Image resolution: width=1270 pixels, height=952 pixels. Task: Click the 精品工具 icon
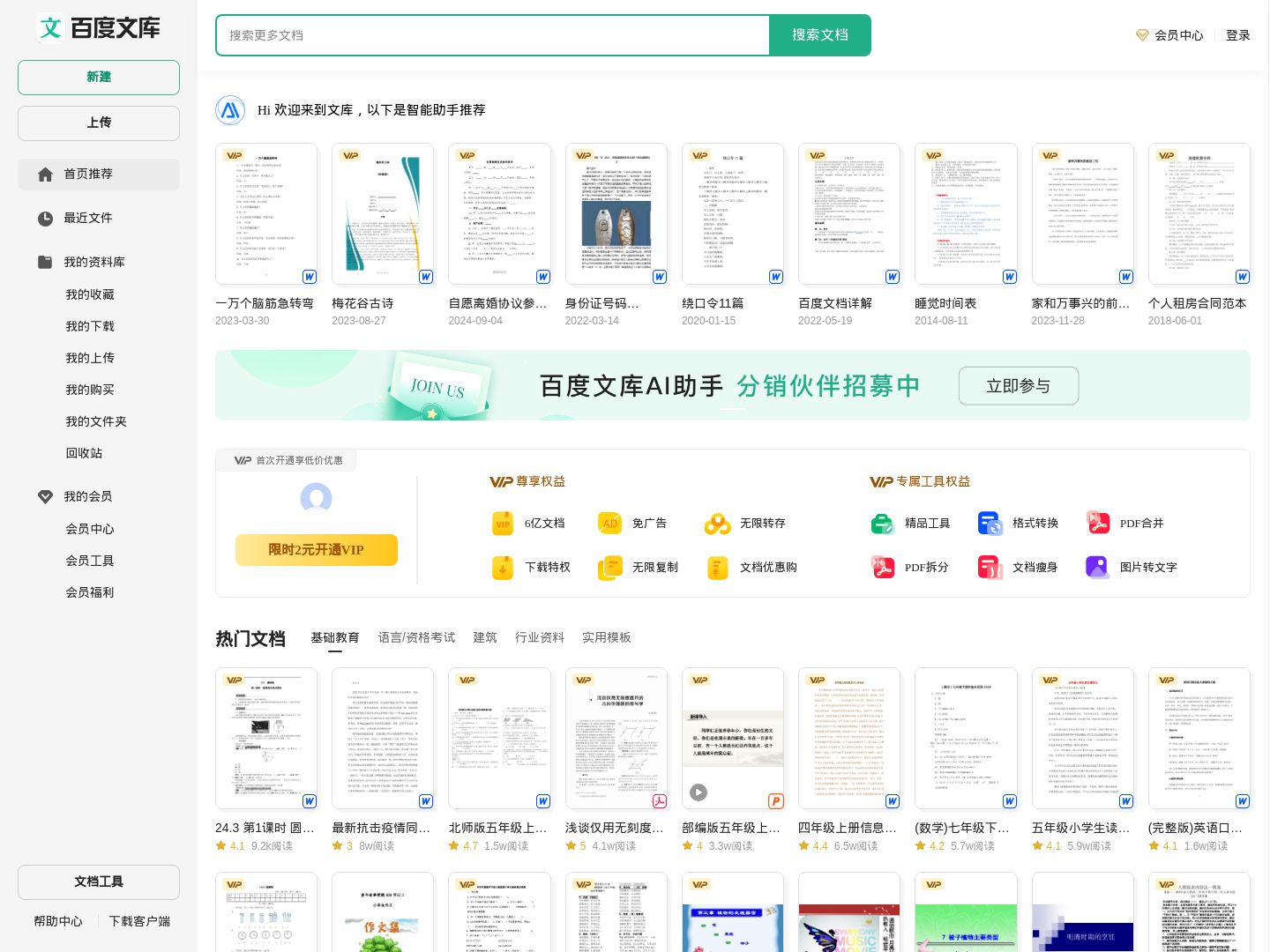click(x=883, y=524)
